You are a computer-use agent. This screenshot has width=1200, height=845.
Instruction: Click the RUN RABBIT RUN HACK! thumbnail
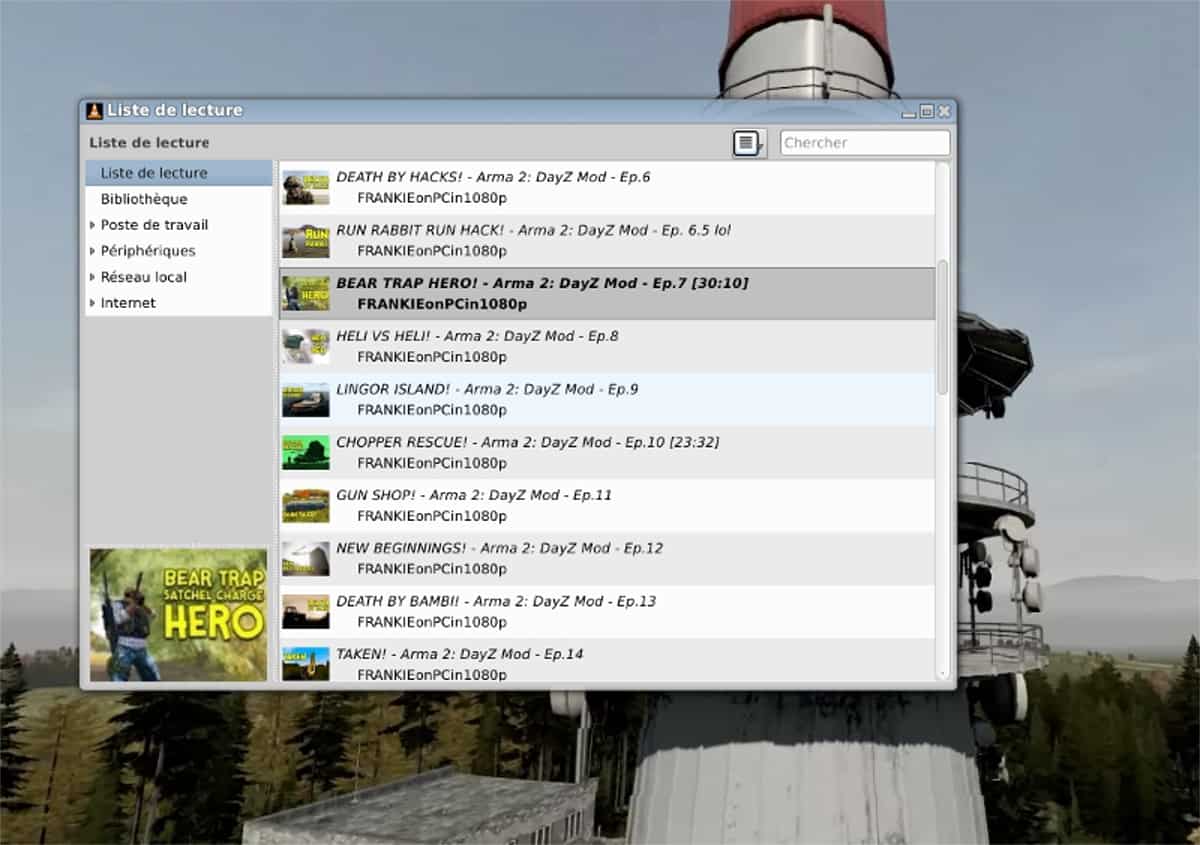[x=305, y=240]
